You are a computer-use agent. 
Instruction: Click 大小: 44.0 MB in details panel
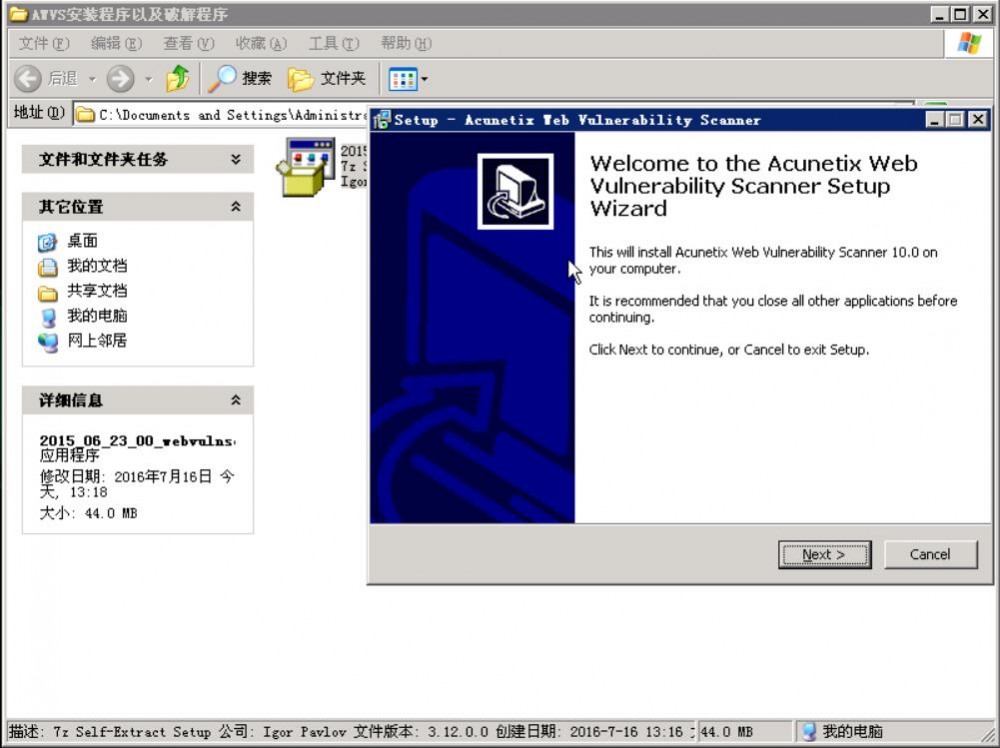[x=88, y=513]
